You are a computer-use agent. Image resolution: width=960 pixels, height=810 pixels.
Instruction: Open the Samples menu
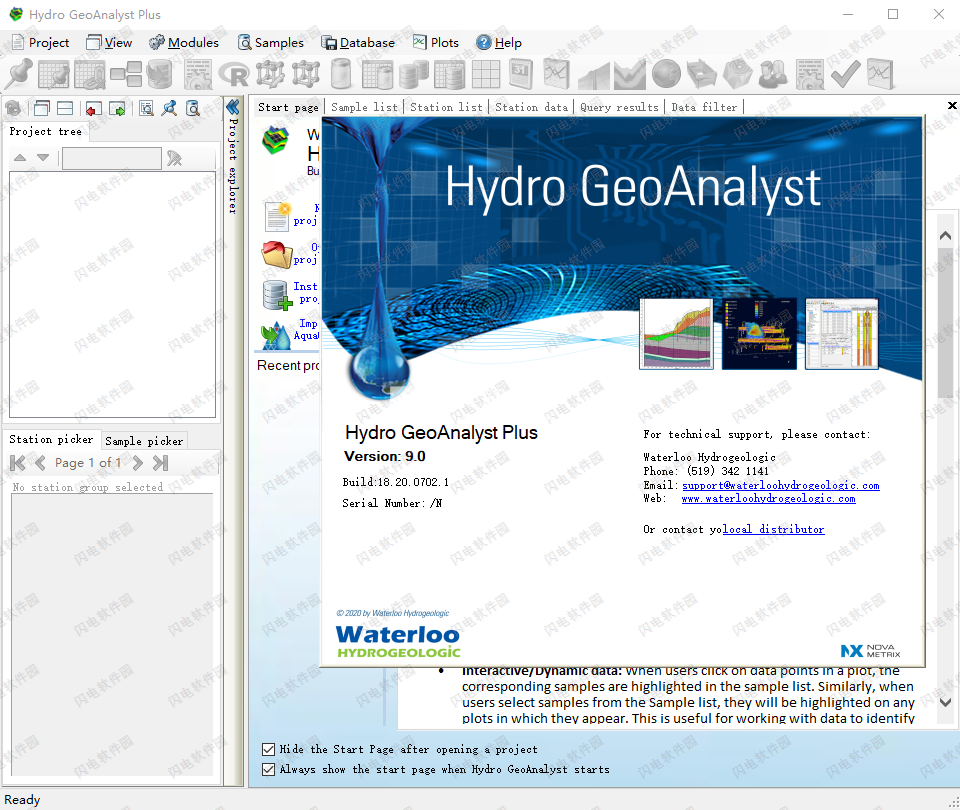tap(271, 43)
